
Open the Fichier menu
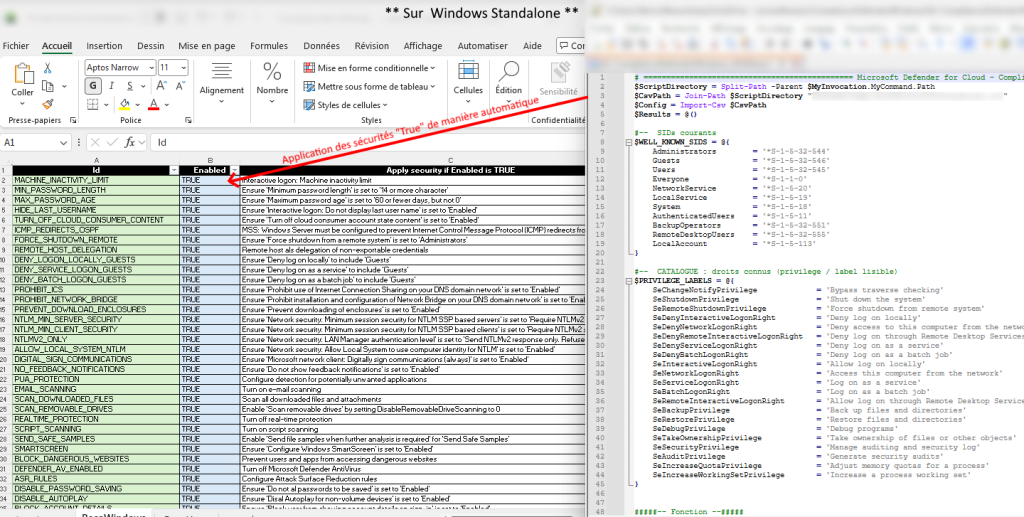tap(16, 46)
